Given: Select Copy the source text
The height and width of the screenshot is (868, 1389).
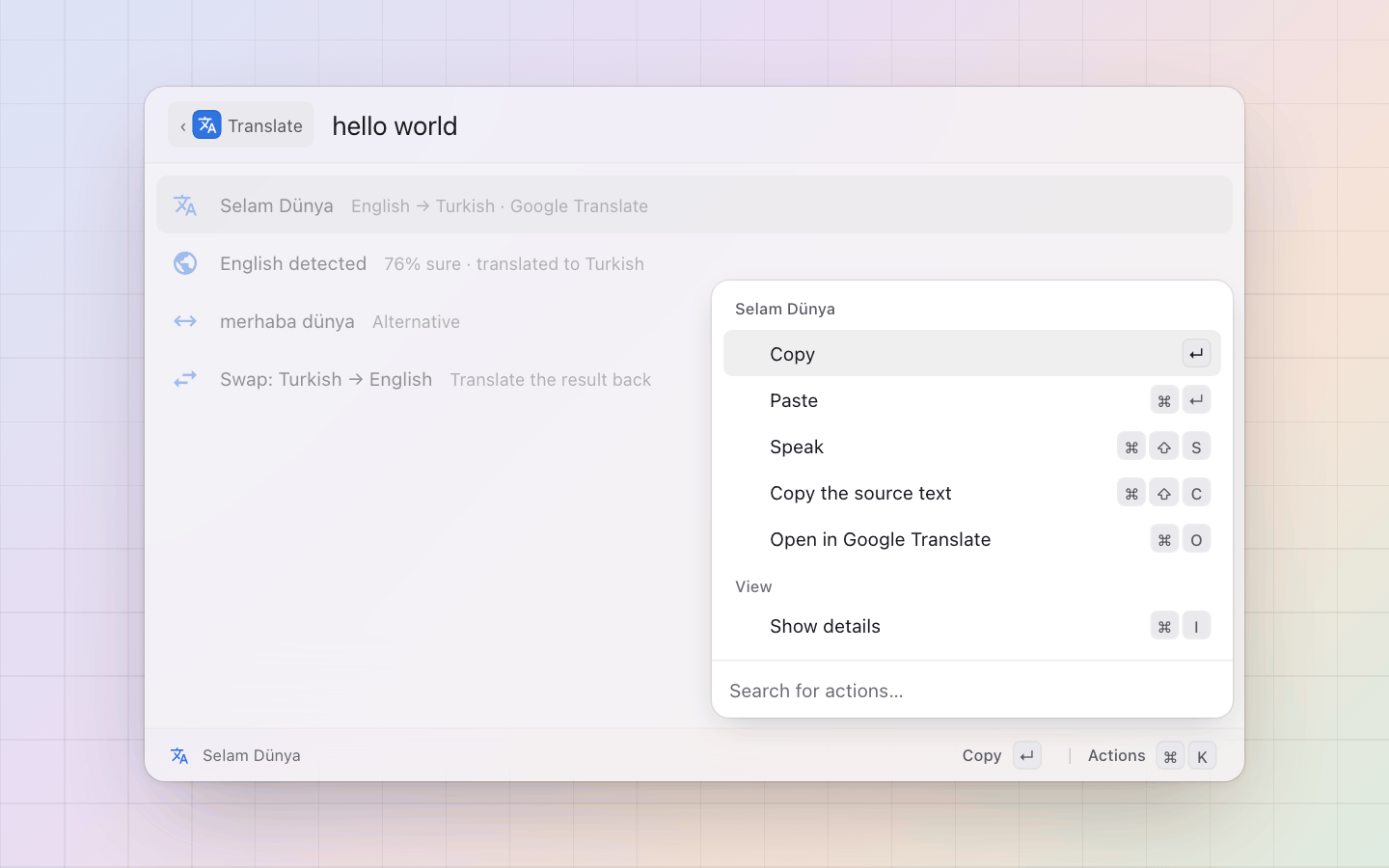Looking at the screenshot, I should pos(972,493).
